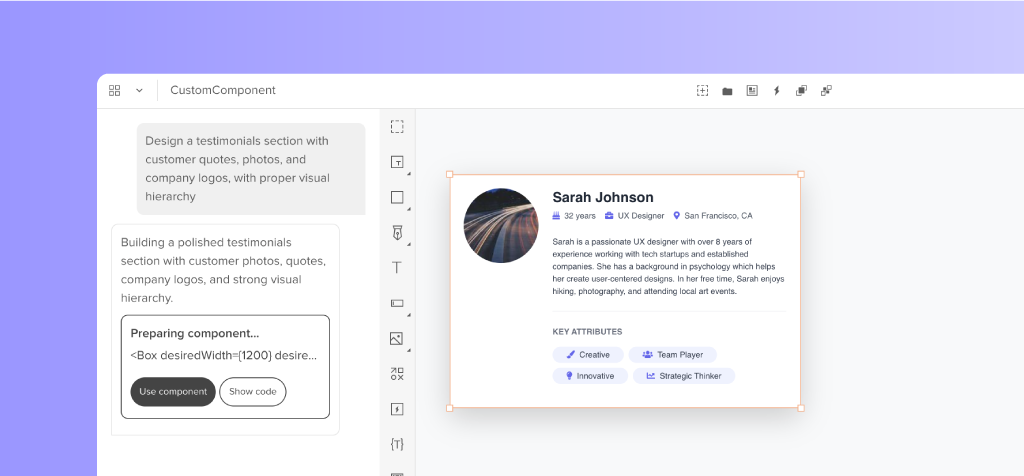Click Use component button
1024x476 pixels.
173,392
